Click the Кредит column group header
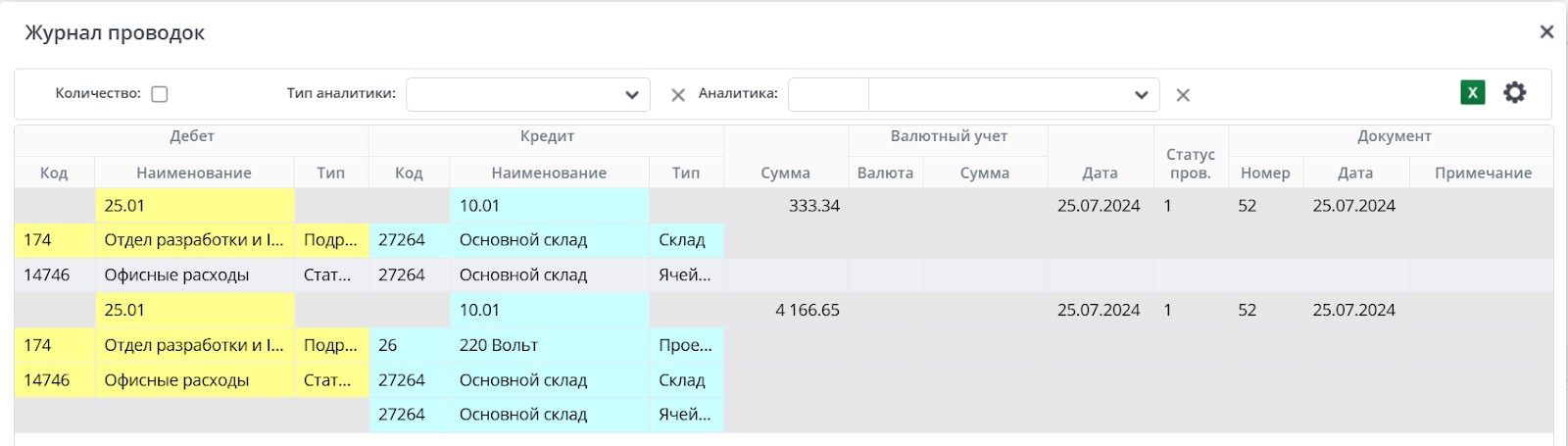This screenshot has height=446, width=1568. pyautogui.click(x=547, y=137)
